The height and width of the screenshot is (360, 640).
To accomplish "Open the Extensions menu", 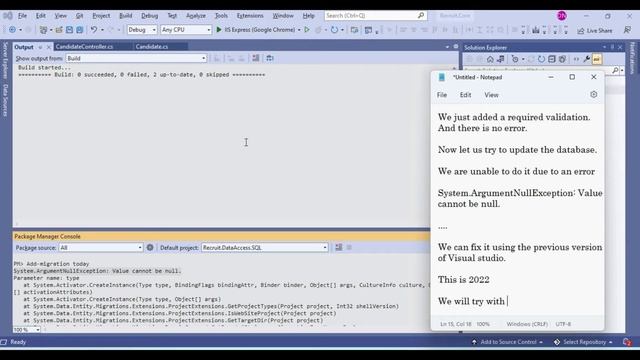I will point(250,16).
